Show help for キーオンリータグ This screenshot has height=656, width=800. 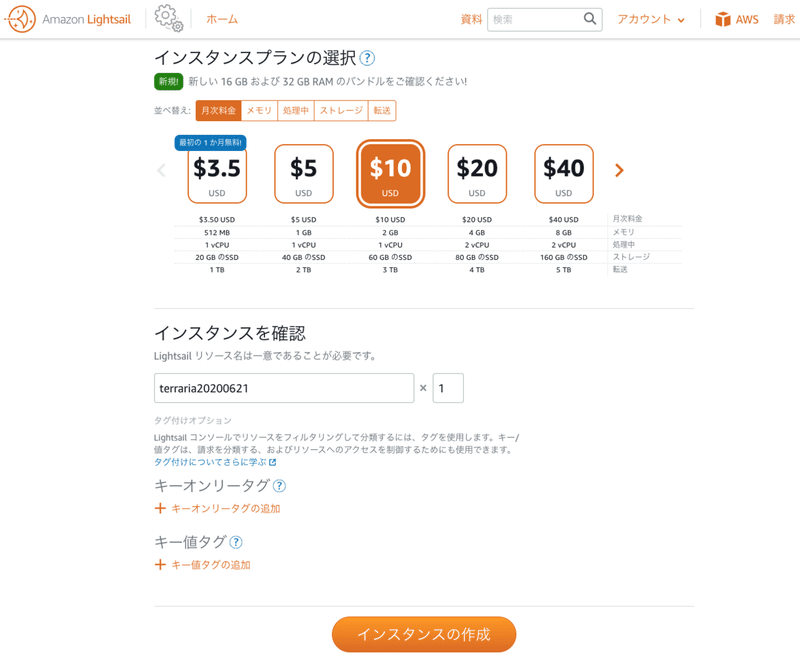pos(279,486)
